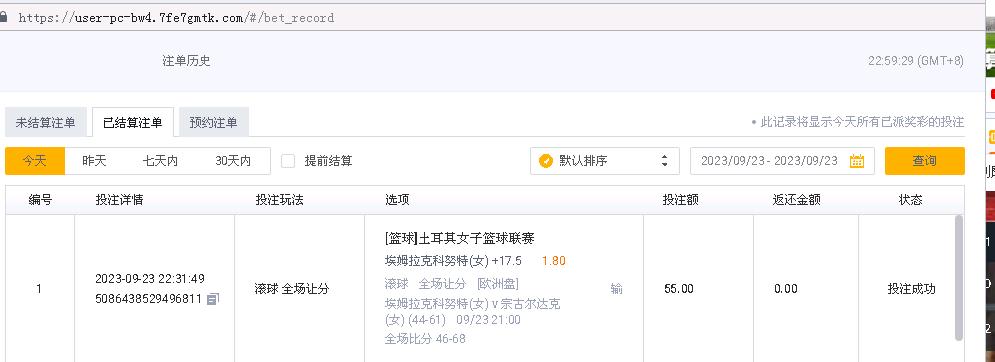
Task: Copy bet ID 5086438529496811 with copy icon
Action: pos(213,298)
